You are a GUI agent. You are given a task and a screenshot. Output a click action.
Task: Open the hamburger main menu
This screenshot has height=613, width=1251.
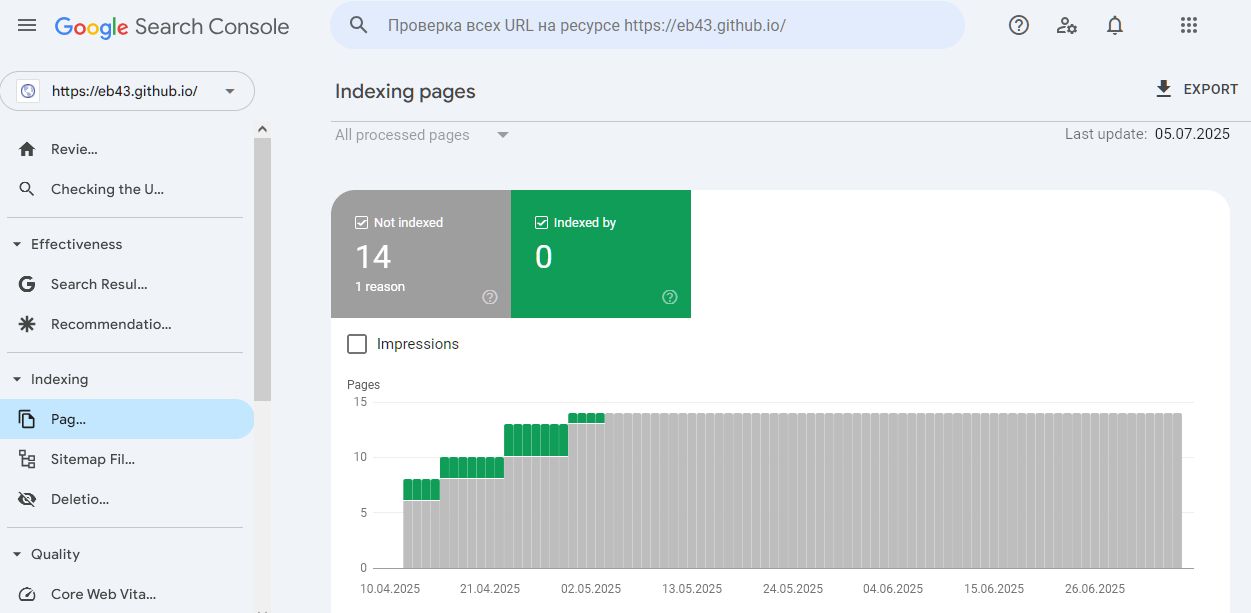27,26
